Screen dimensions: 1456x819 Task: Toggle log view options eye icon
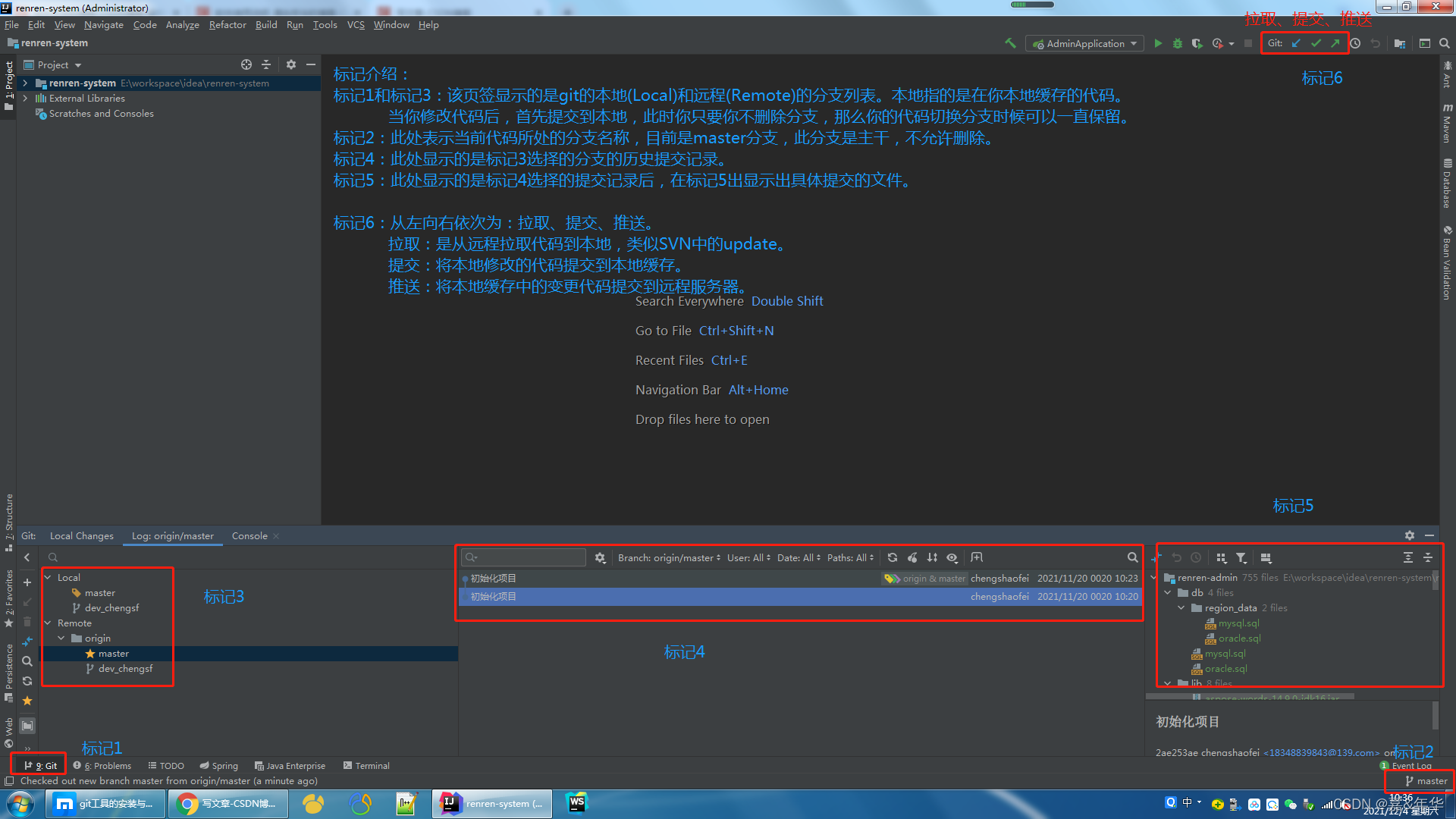click(x=952, y=557)
